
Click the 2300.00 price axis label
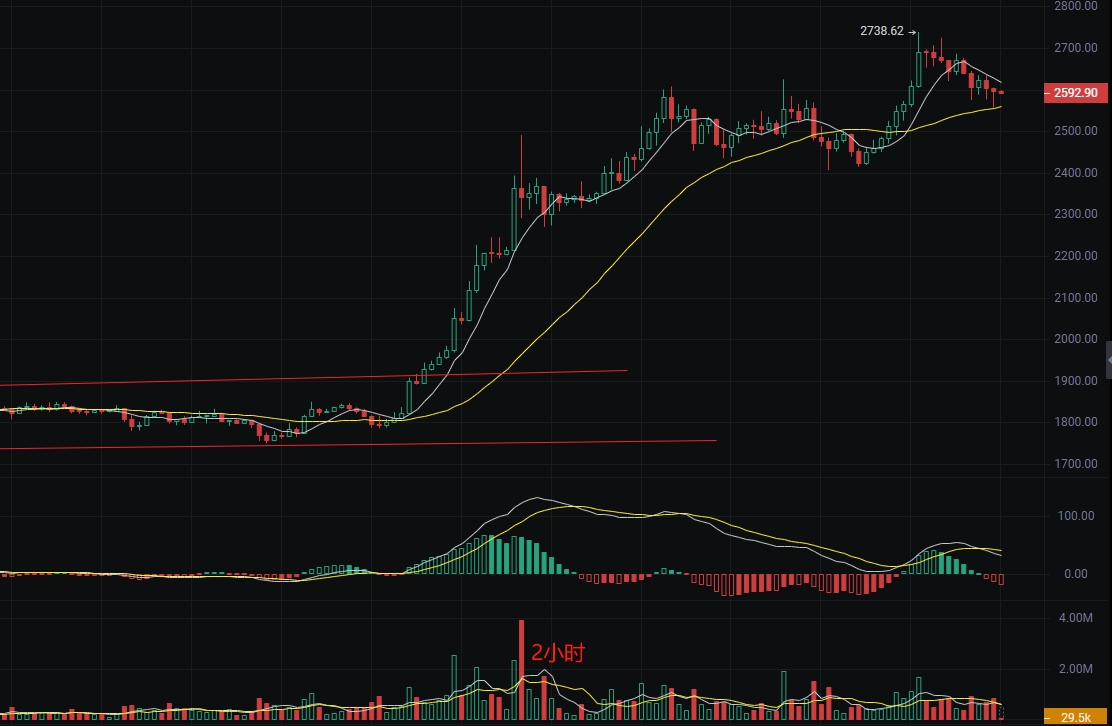coord(1076,213)
